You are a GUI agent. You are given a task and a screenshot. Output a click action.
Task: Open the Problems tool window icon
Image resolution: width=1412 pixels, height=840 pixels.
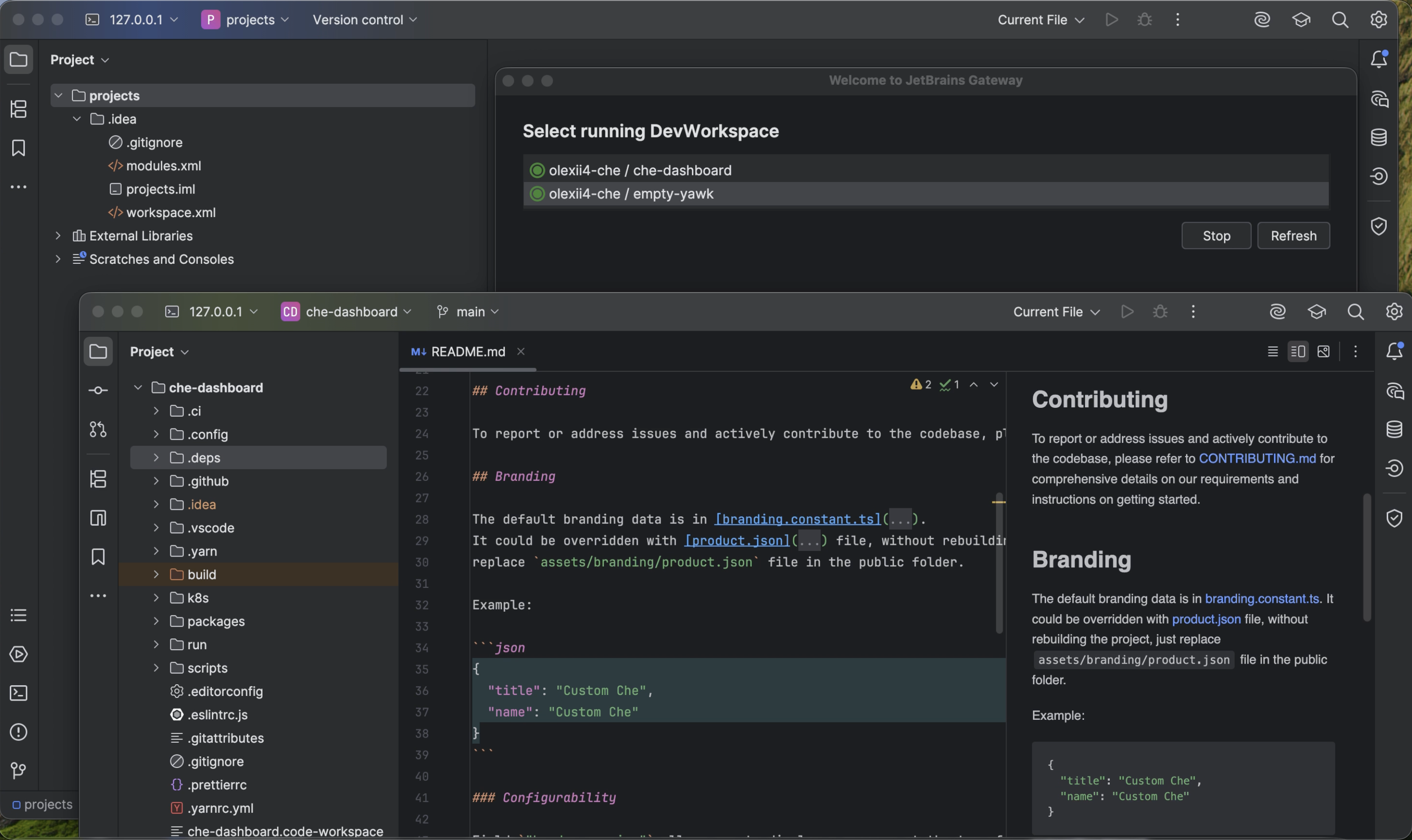click(x=18, y=732)
